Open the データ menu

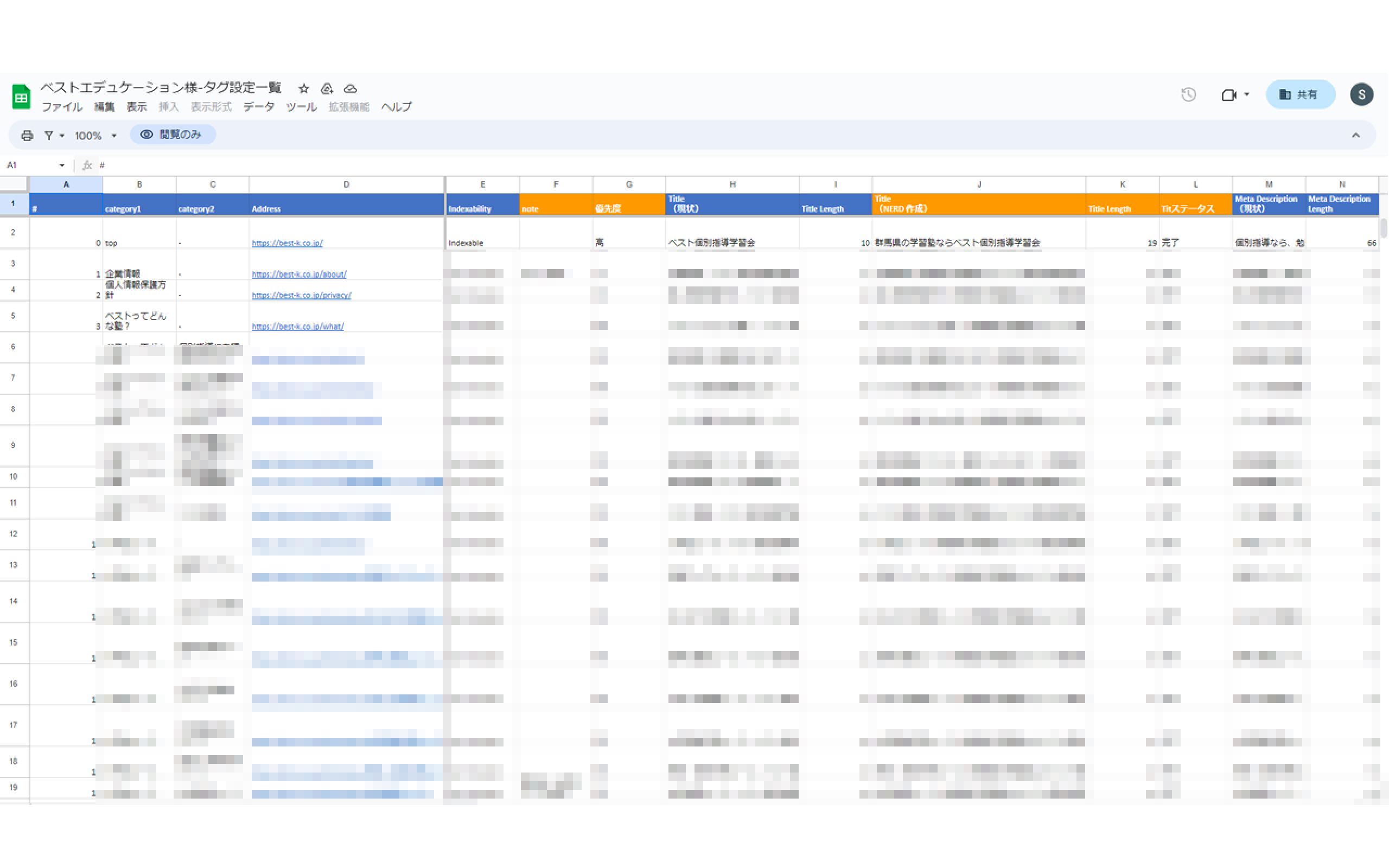click(258, 107)
